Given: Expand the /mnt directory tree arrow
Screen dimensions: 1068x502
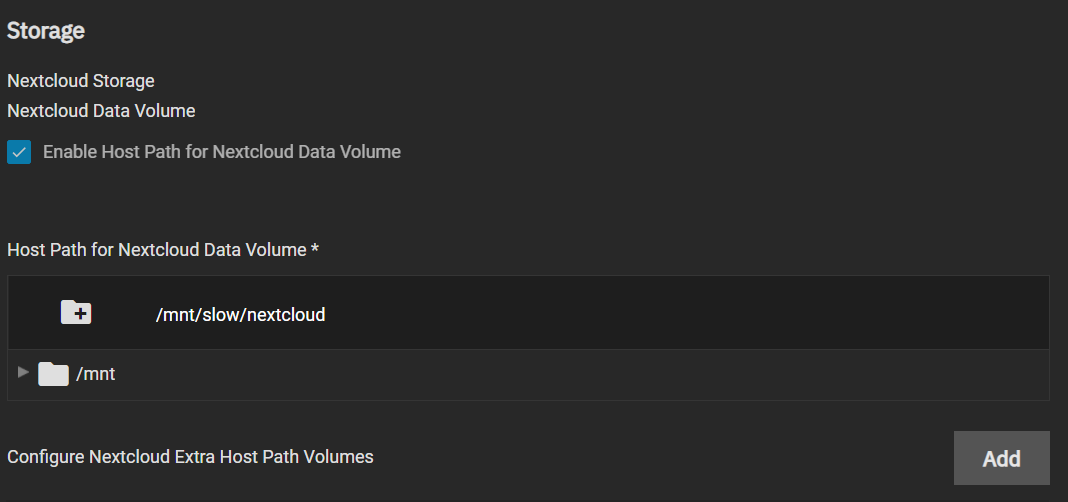Looking at the screenshot, I should pyautogui.click(x=23, y=373).
